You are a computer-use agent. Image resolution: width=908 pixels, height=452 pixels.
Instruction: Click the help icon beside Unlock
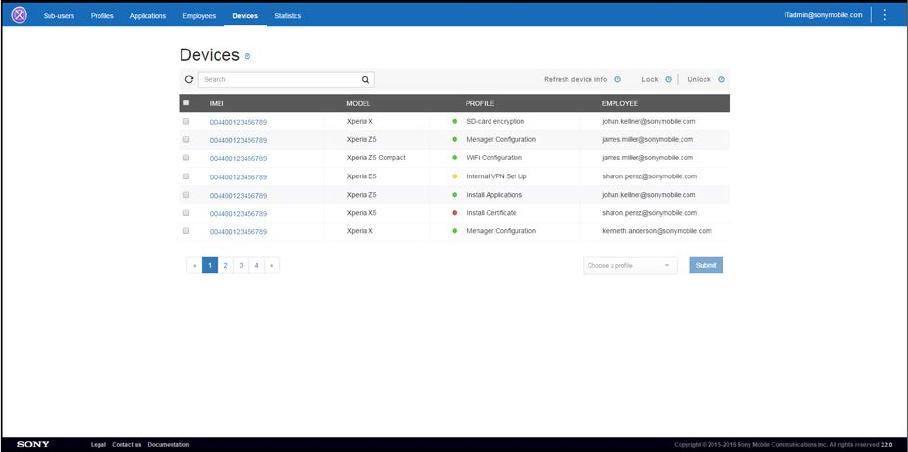coord(722,79)
